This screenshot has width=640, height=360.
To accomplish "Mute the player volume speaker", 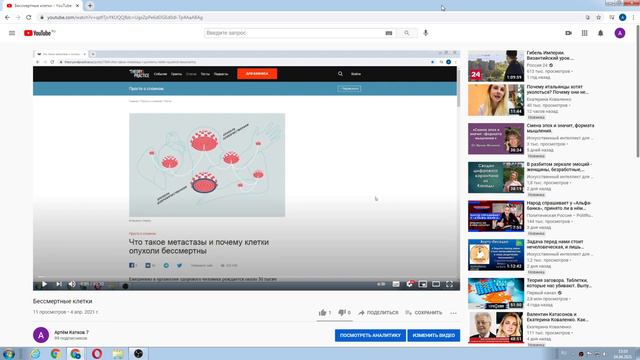I will pyautogui.click(x=72, y=284).
